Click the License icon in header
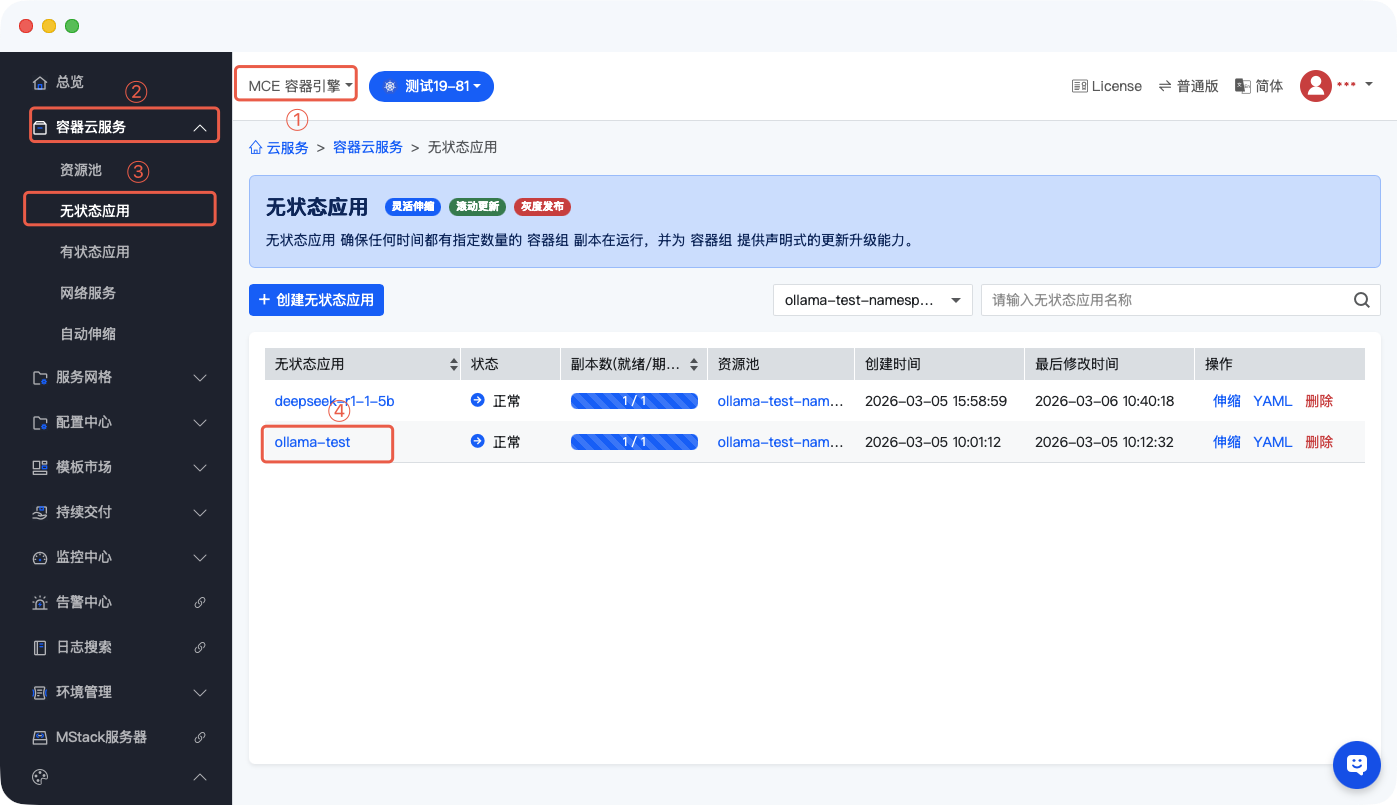 [x=1079, y=86]
